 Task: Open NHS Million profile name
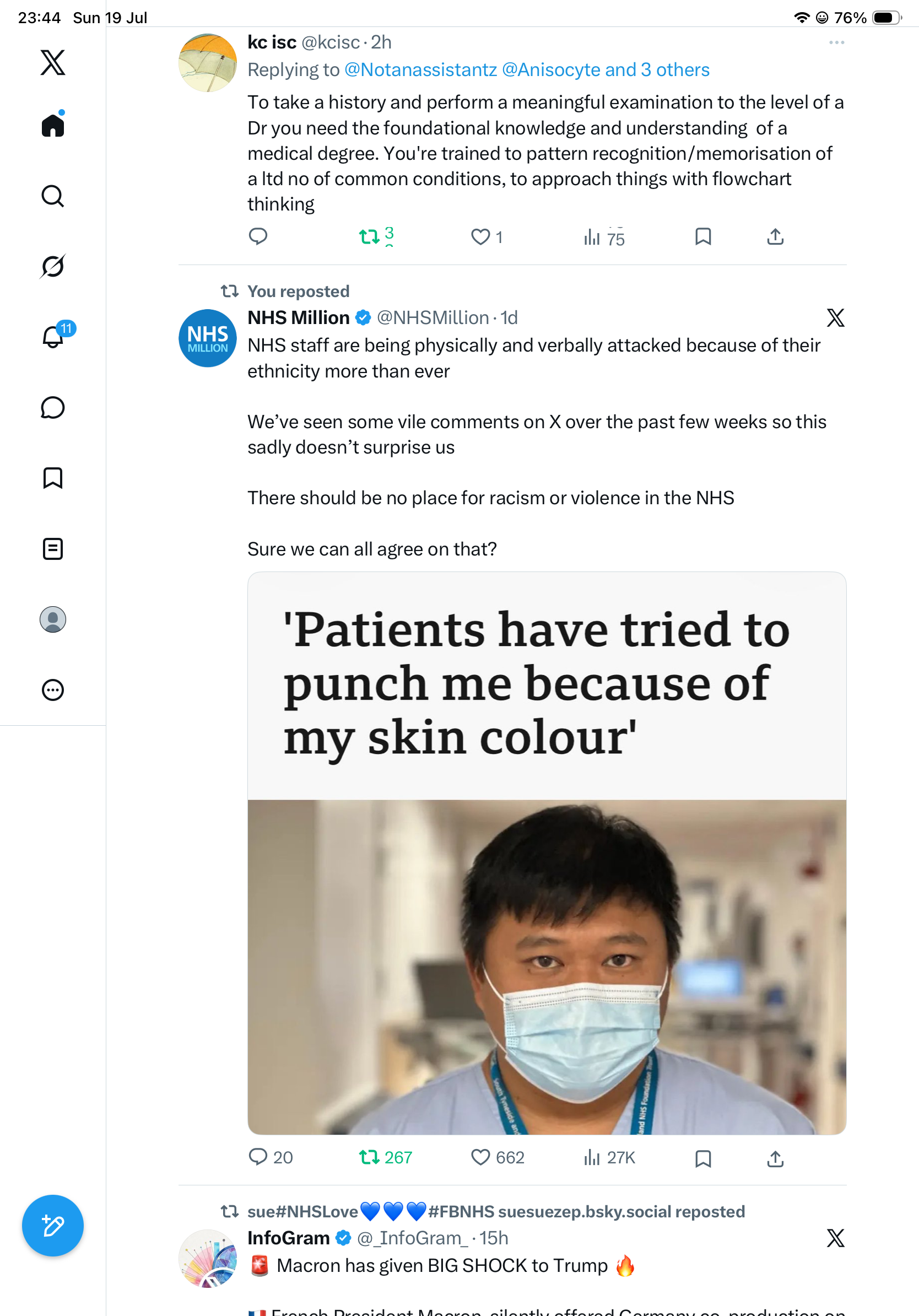coord(299,317)
